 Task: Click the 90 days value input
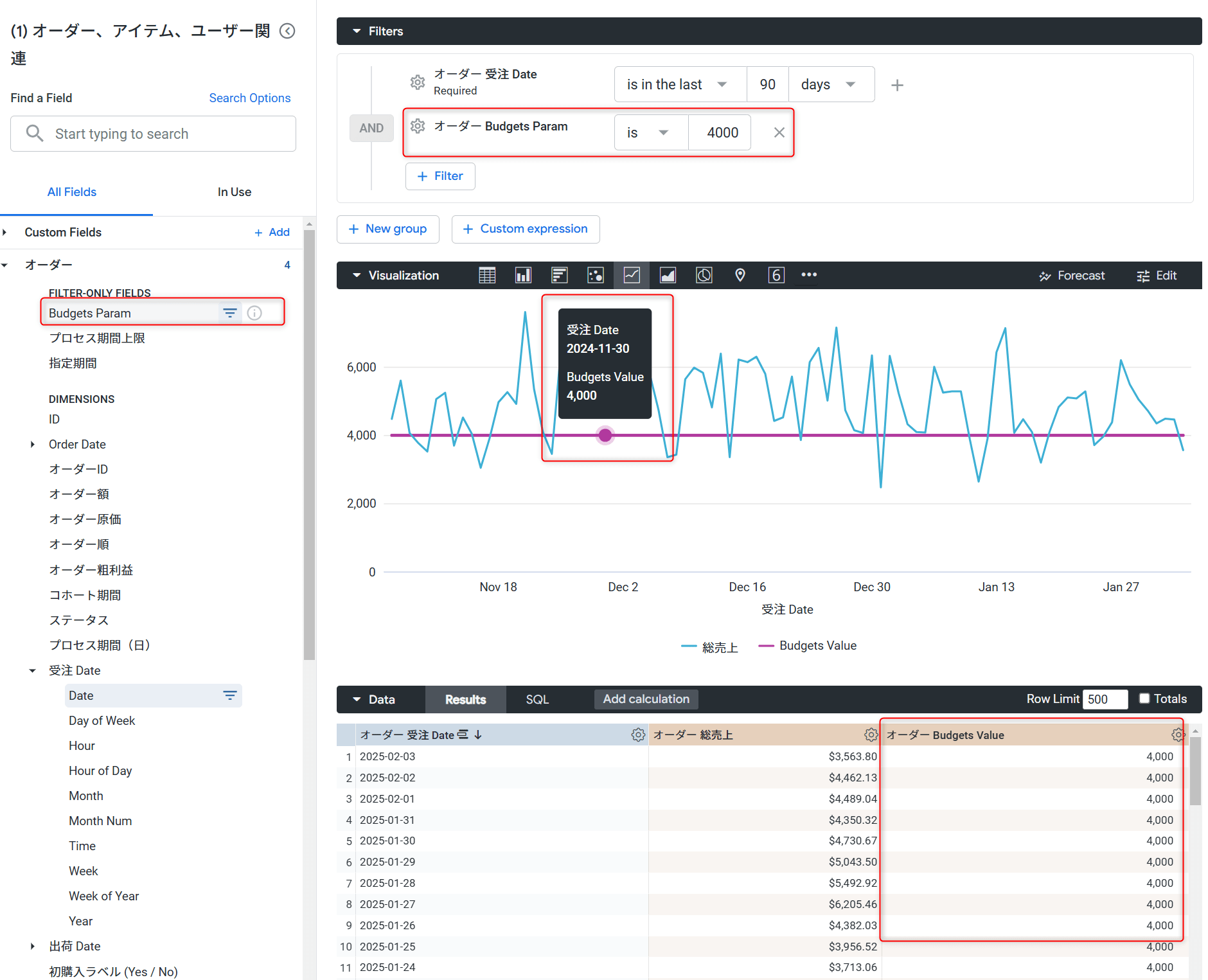(768, 84)
